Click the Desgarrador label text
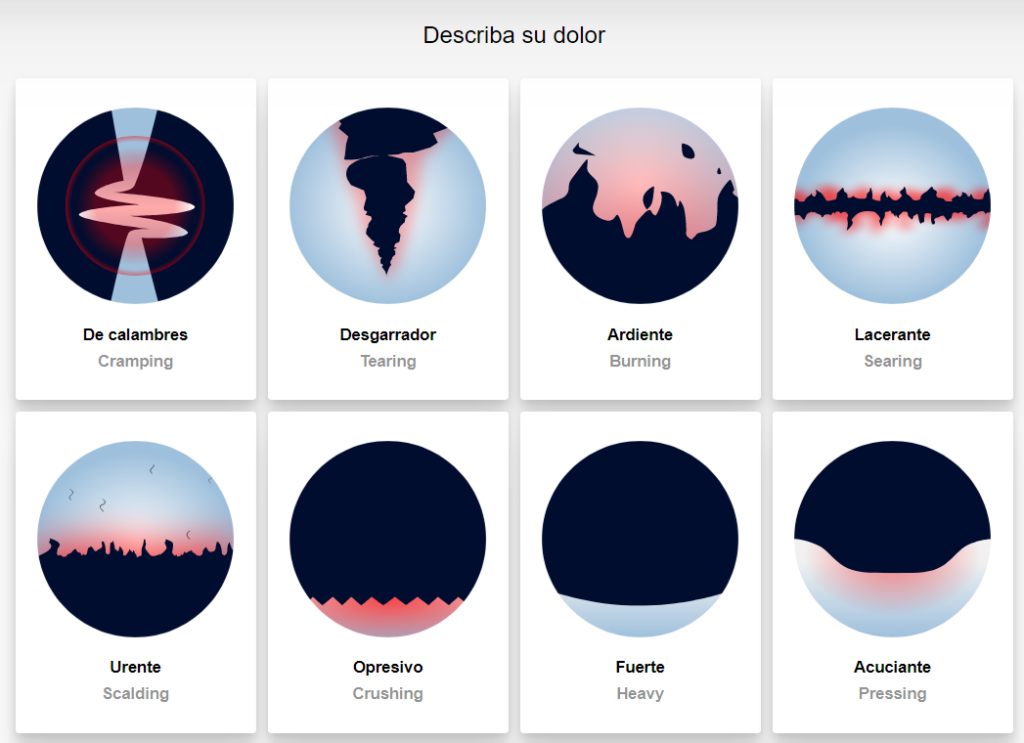The image size is (1024, 743). (388, 335)
